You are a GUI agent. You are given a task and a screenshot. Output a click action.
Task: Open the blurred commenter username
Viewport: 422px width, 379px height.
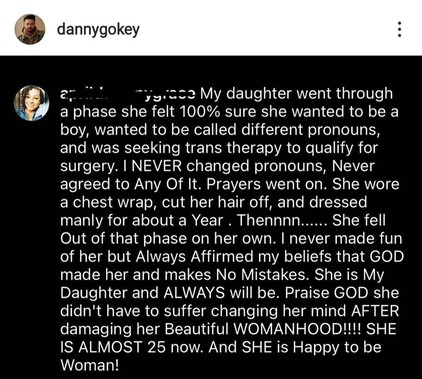(128, 94)
